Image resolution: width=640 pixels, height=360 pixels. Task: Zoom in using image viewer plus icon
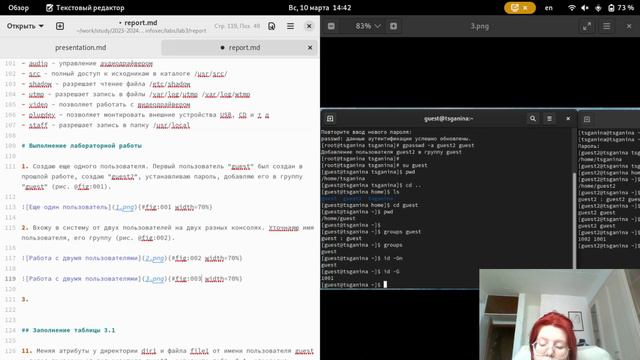click(x=393, y=26)
